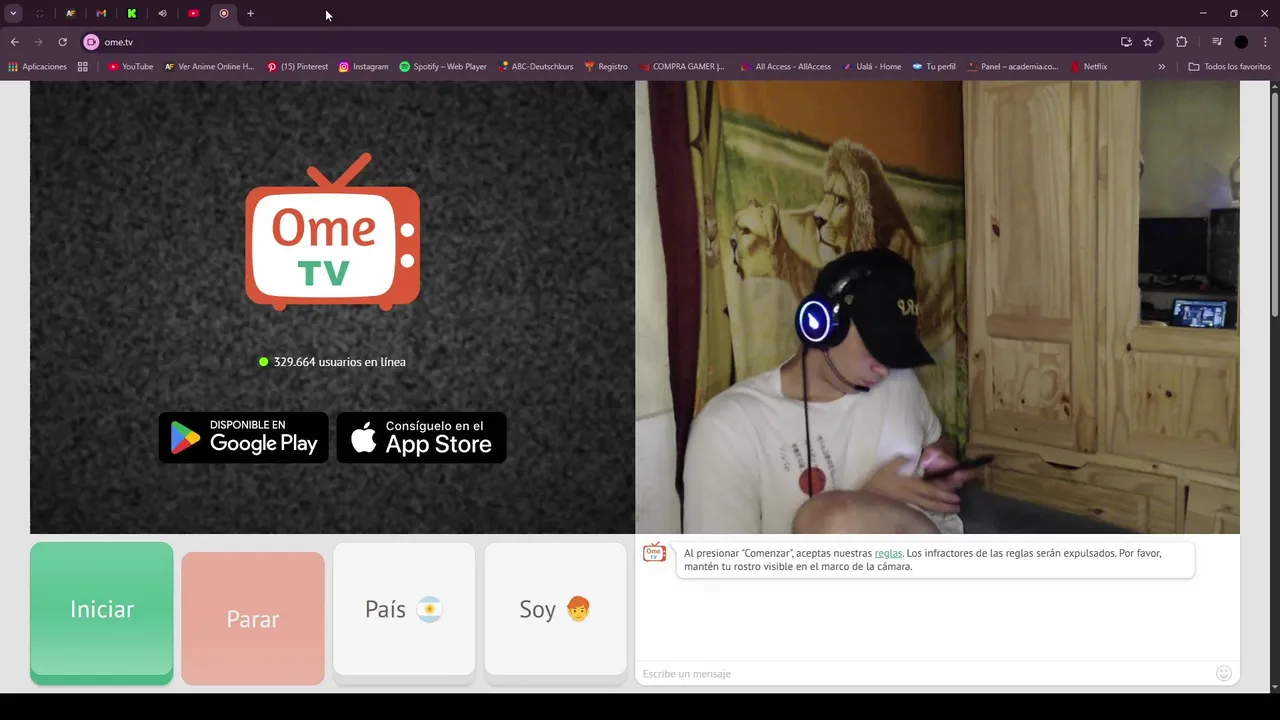Open the Panel academia bookmark
1280x720 pixels.
point(1013,67)
